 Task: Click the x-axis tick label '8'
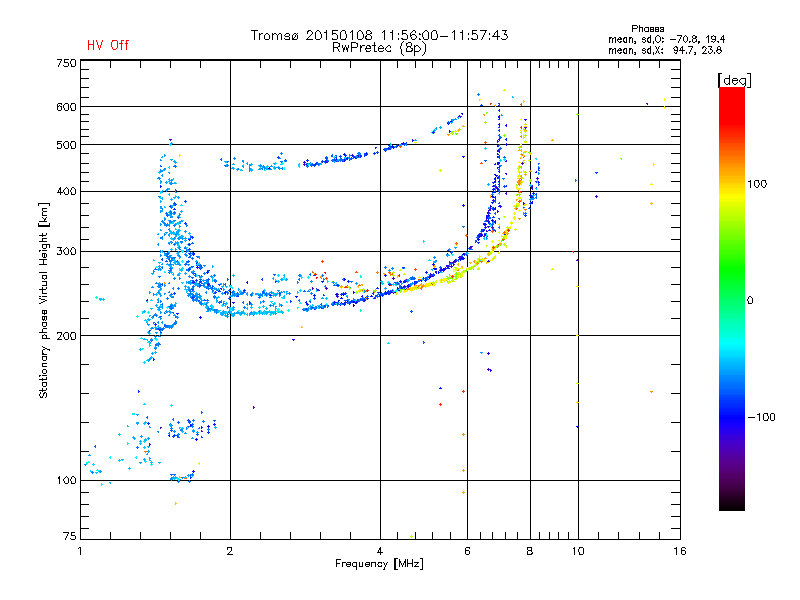point(530,551)
